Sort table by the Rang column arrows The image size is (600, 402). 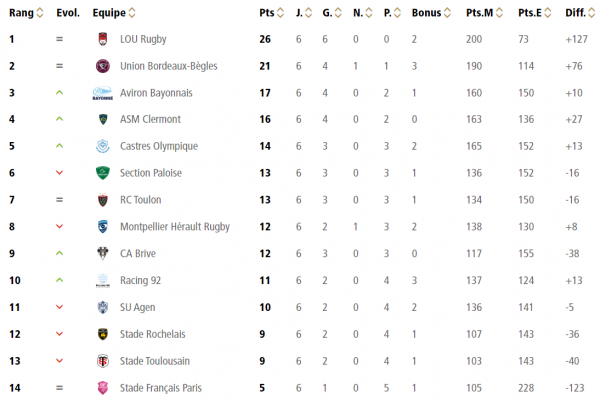[x=39, y=13]
